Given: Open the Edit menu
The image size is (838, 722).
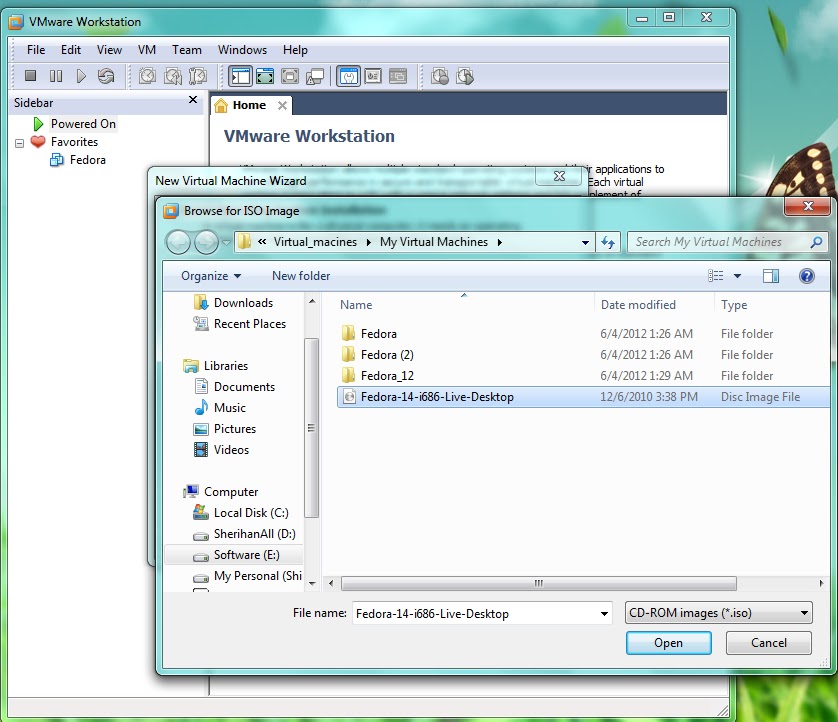Looking at the screenshot, I should click(x=71, y=50).
